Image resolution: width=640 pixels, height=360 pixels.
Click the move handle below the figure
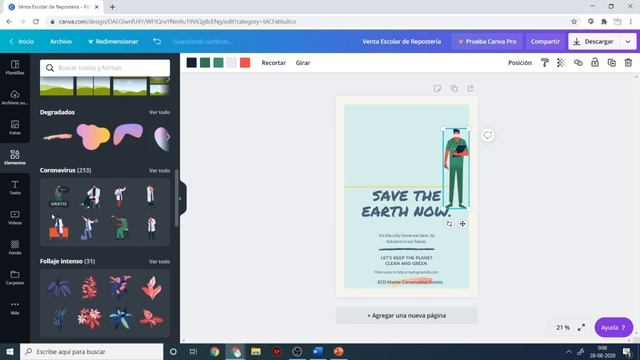(x=462, y=224)
